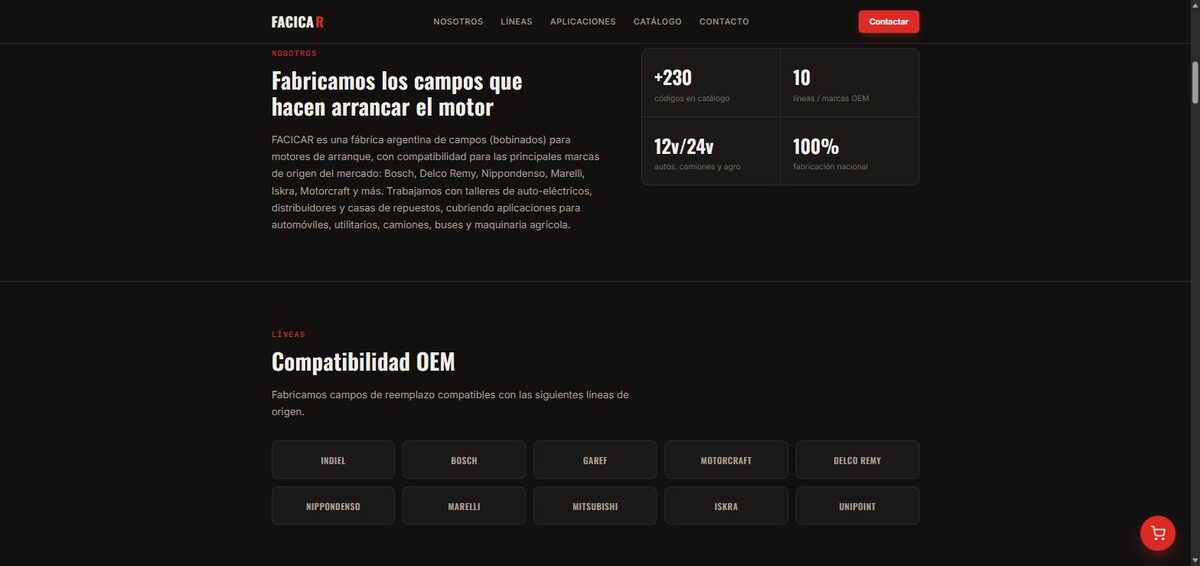
Task: Choose the BOSCH brand card
Action: (x=464, y=460)
